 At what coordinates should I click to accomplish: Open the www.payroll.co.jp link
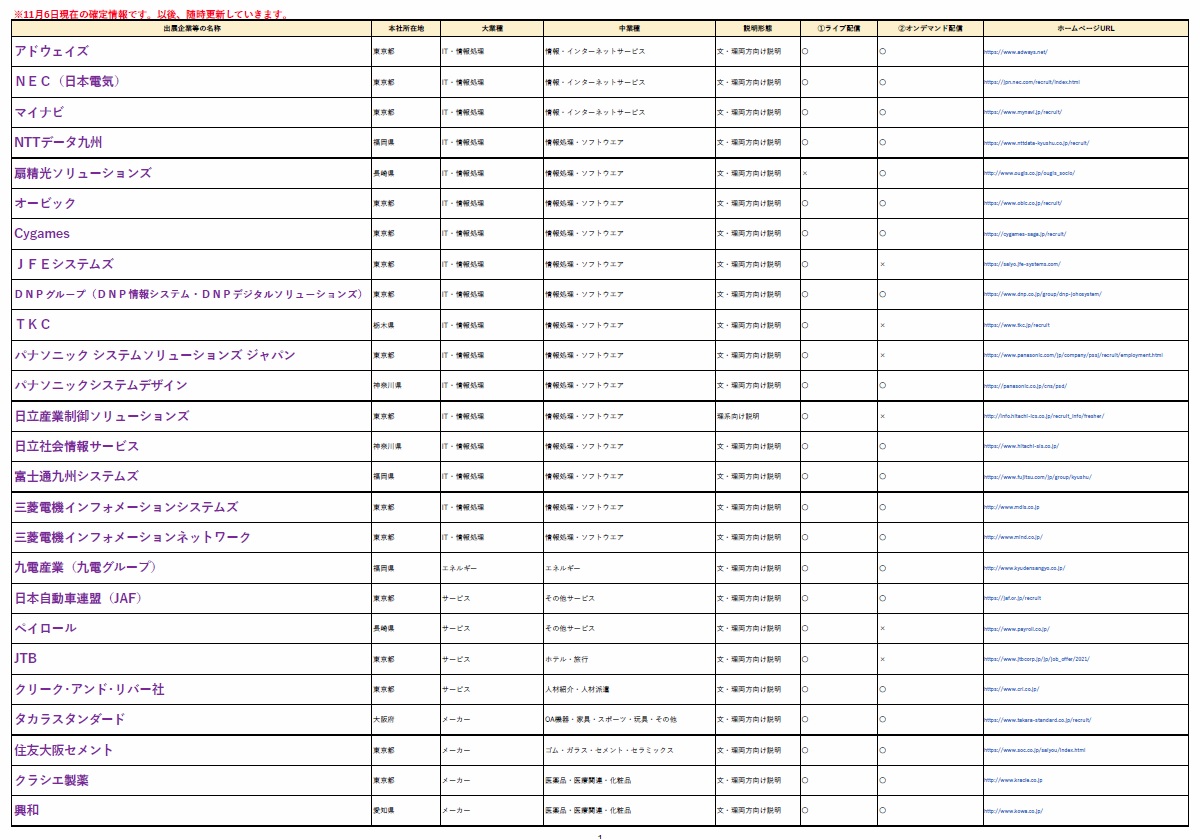tap(1017, 628)
